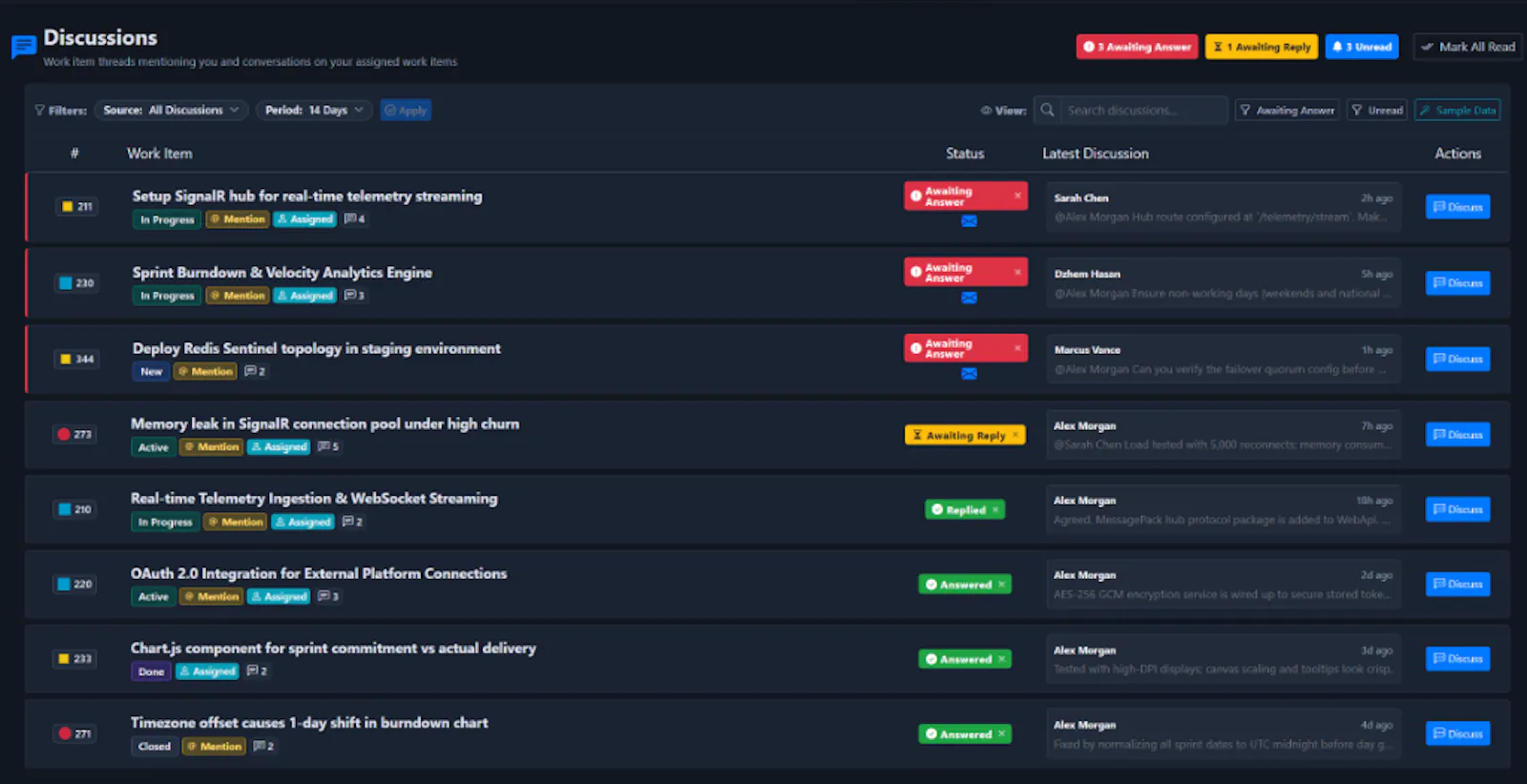Viewport: 1527px width, 784px height.
Task: Click the envelope icon in Sprint Burndown row
Action: click(x=969, y=298)
